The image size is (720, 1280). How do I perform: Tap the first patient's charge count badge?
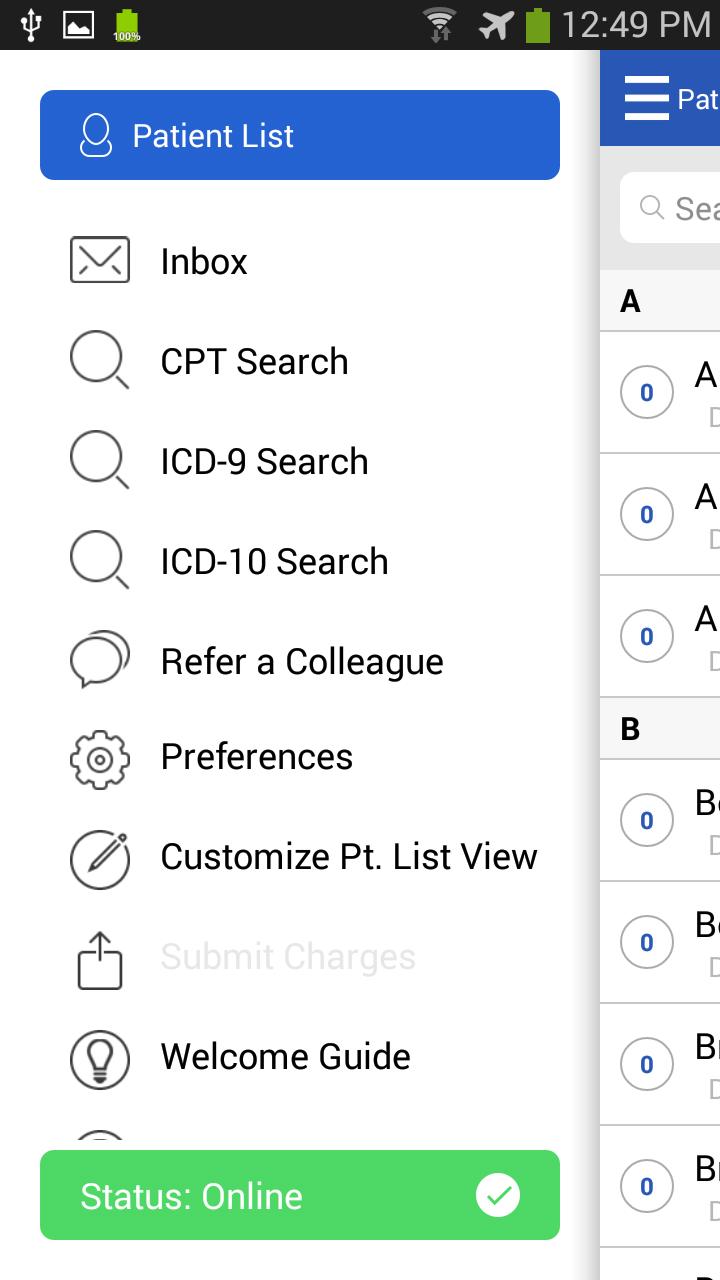[x=646, y=392]
